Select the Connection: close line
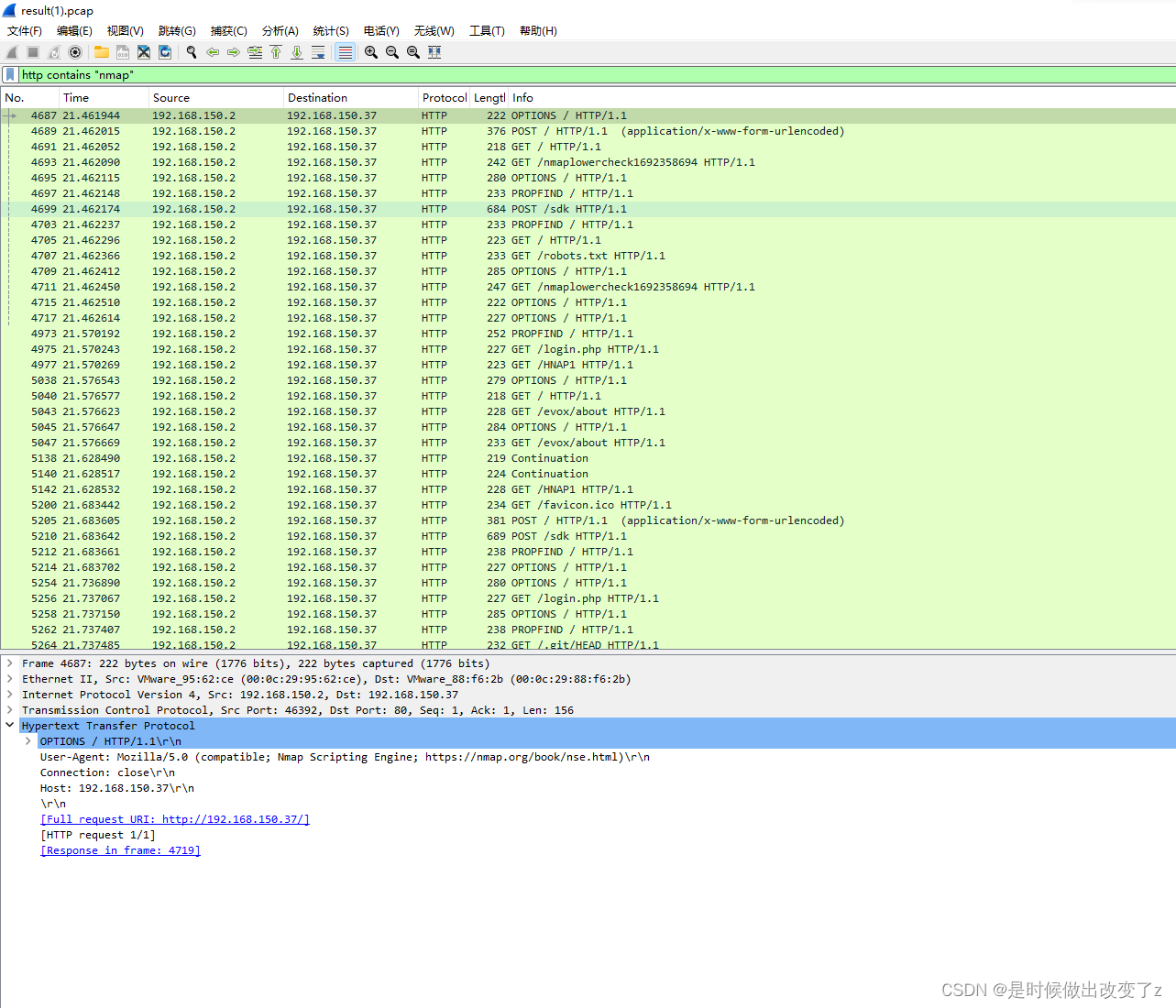 click(x=107, y=772)
